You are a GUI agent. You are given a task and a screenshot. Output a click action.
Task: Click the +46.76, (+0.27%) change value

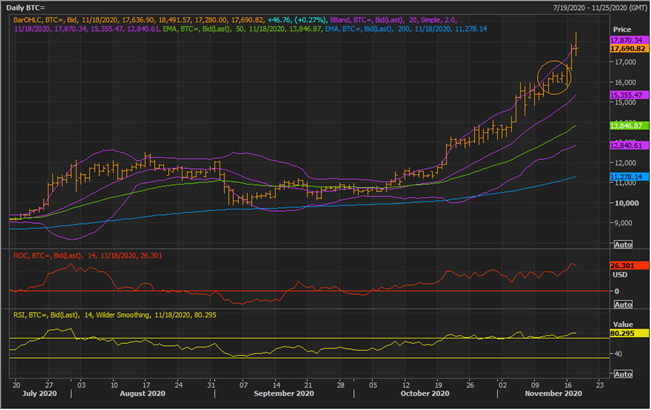[x=297, y=20]
